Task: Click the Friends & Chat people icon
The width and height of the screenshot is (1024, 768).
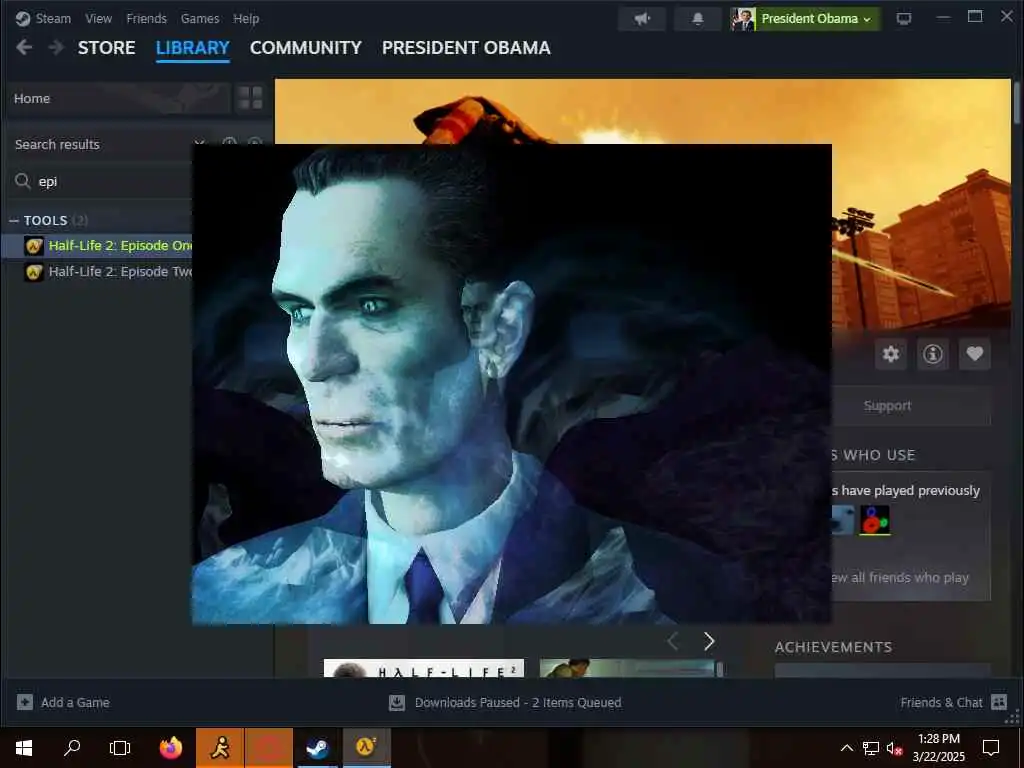Action: coord(999,702)
